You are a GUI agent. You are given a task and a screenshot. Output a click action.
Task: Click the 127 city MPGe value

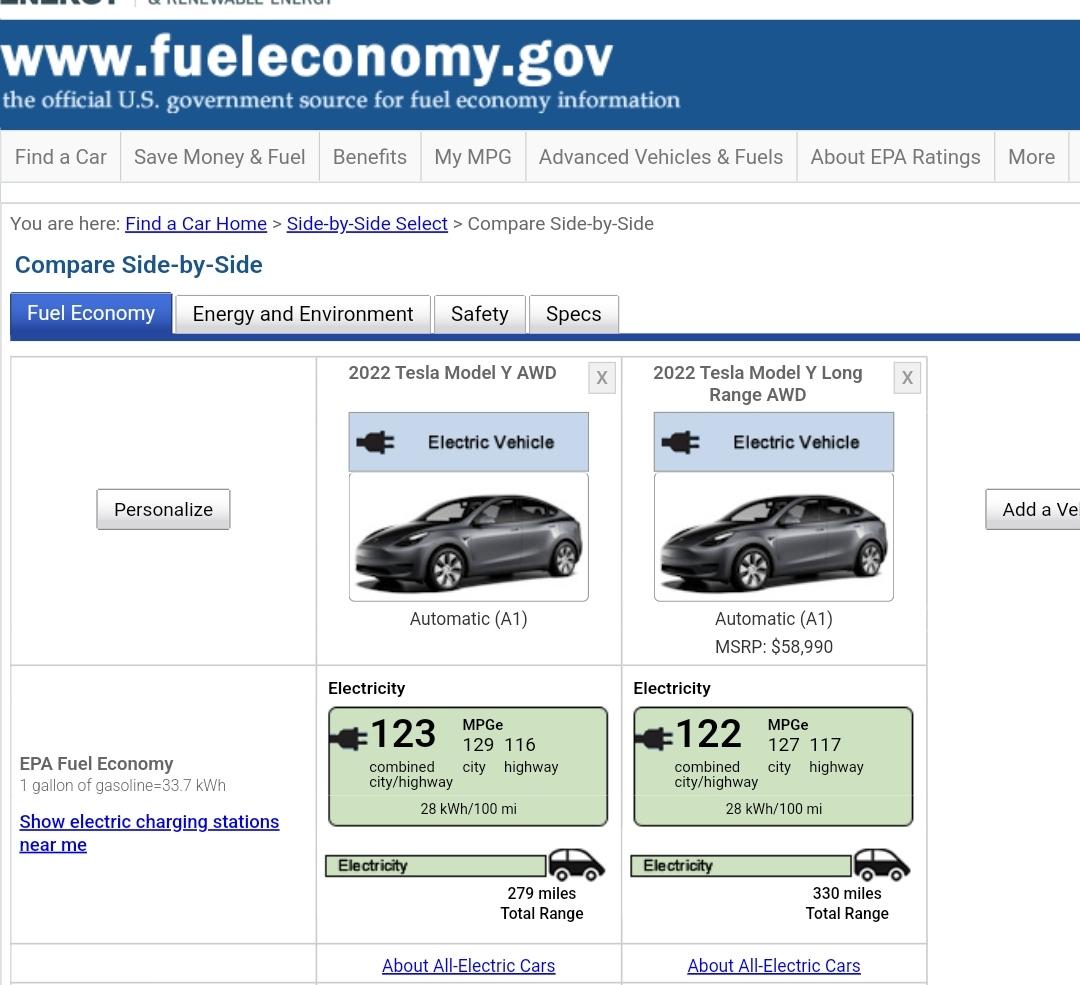pyautogui.click(x=783, y=745)
